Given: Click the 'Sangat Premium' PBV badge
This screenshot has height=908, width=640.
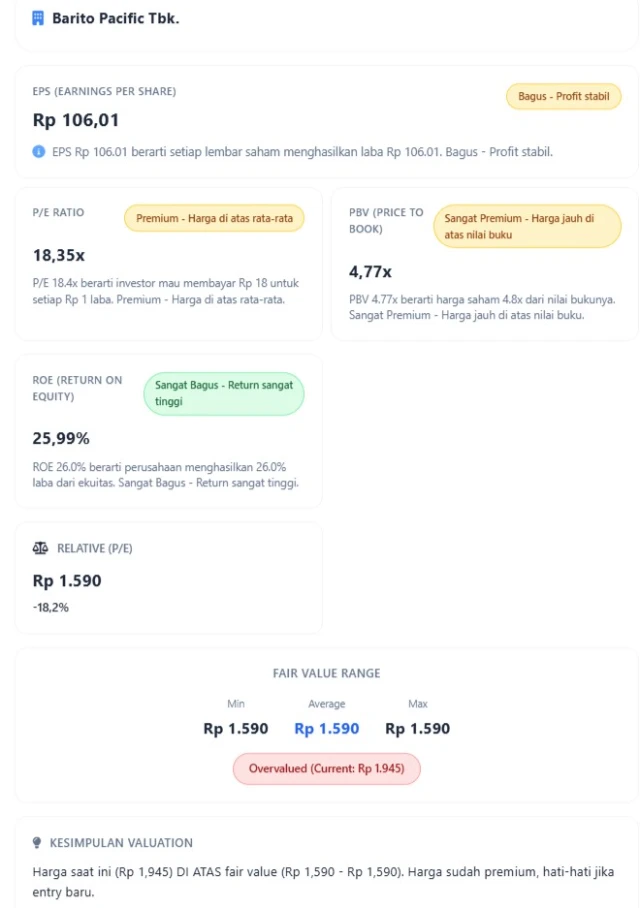Looking at the screenshot, I should 527,226.
